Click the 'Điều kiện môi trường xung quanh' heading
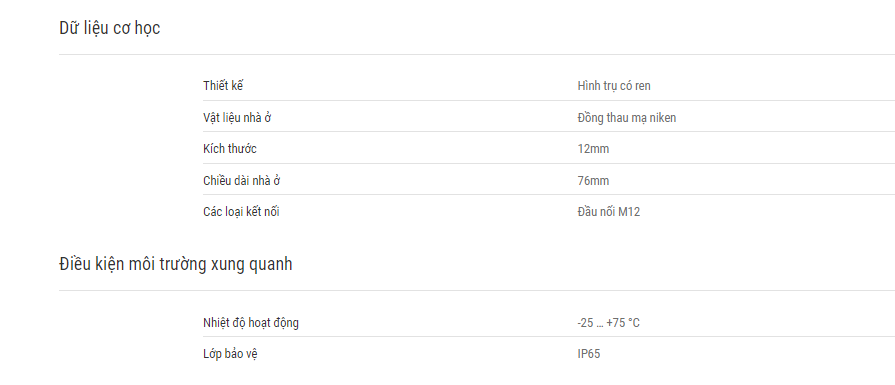Image resolution: width=895 pixels, height=385 pixels. click(176, 264)
